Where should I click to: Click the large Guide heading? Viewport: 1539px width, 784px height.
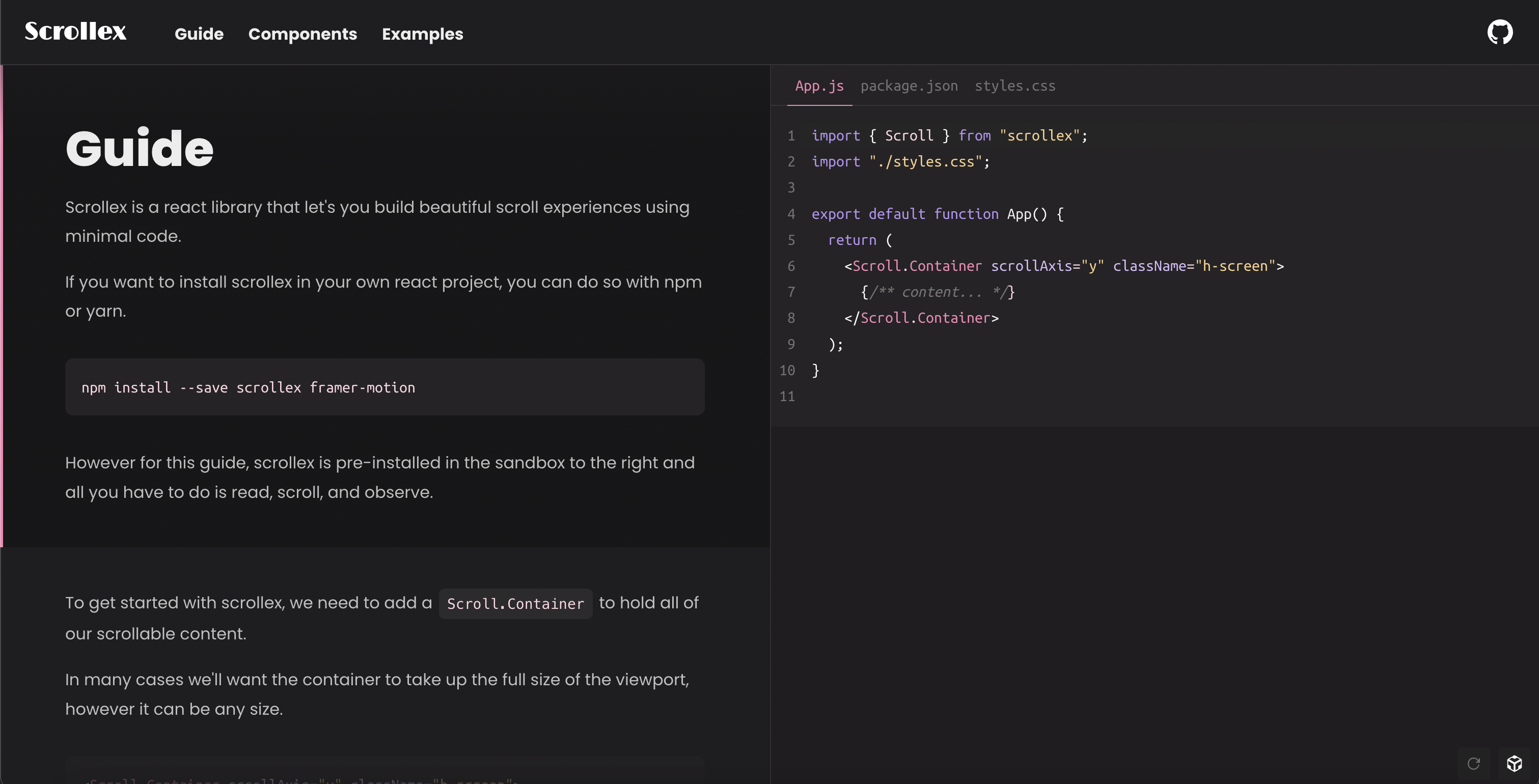139,148
